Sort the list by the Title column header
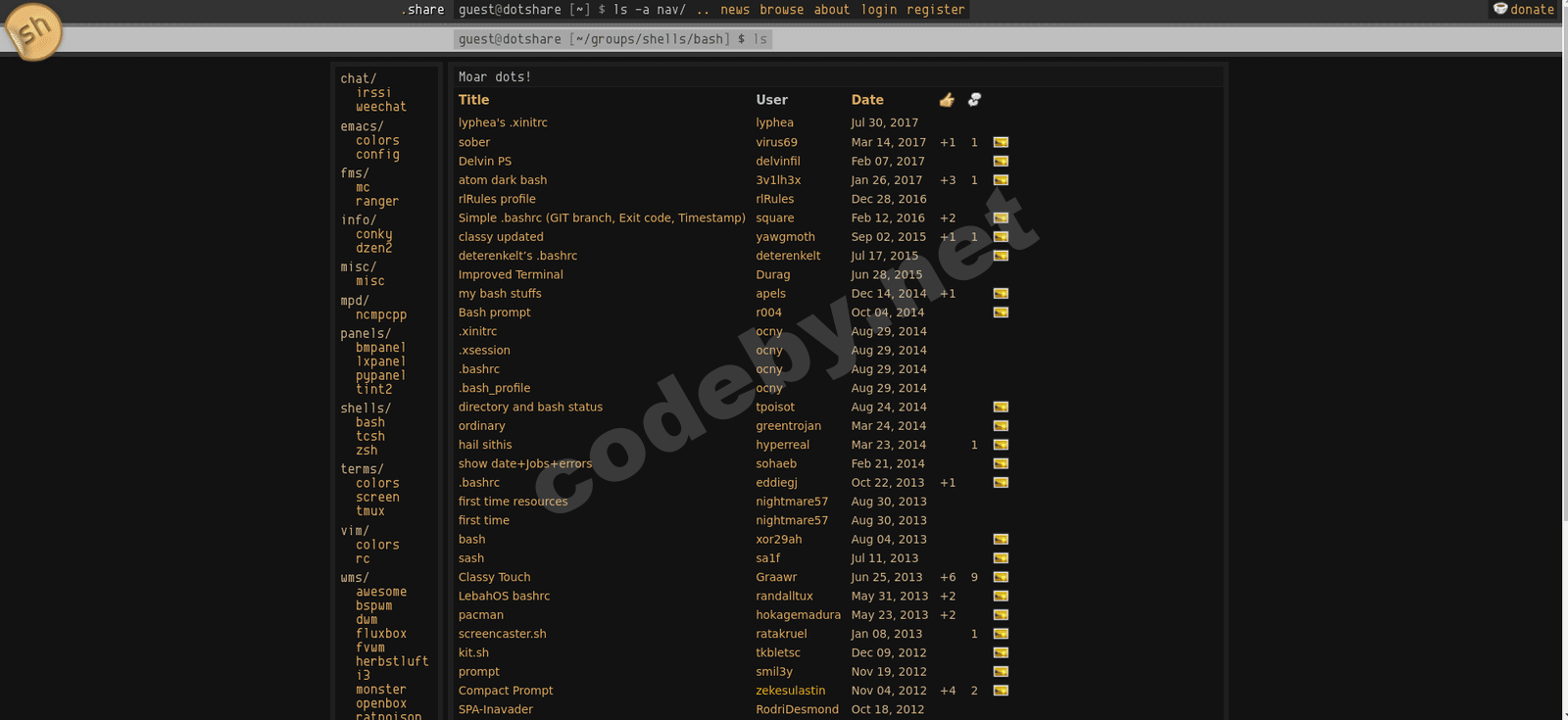Viewport: 1568px width, 720px height. point(473,100)
